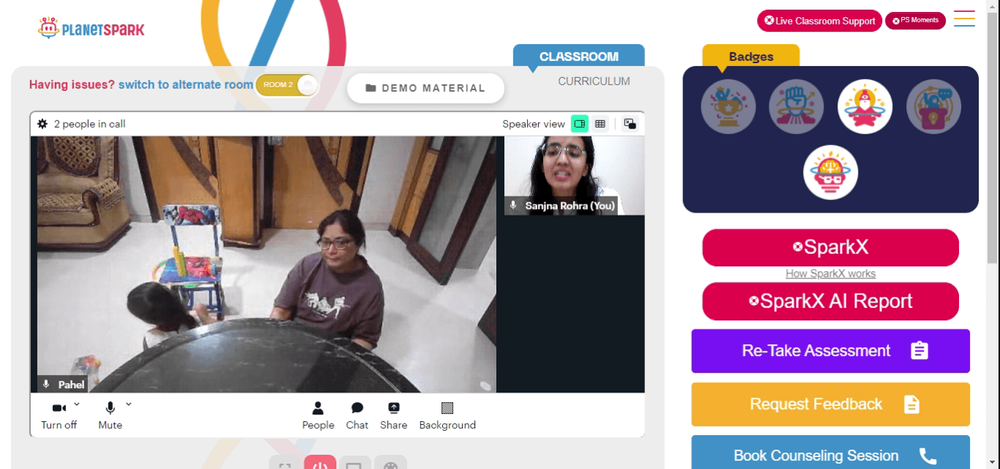Open call settings gear icon
This screenshot has height=469, width=1000.
point(42,124)
